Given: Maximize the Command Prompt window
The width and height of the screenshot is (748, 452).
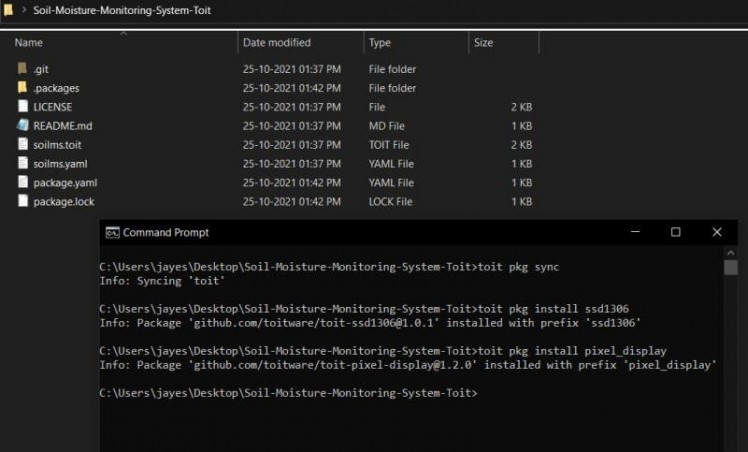Looking at the screenshot, I should pyautogui.click(x=675, y=232).
